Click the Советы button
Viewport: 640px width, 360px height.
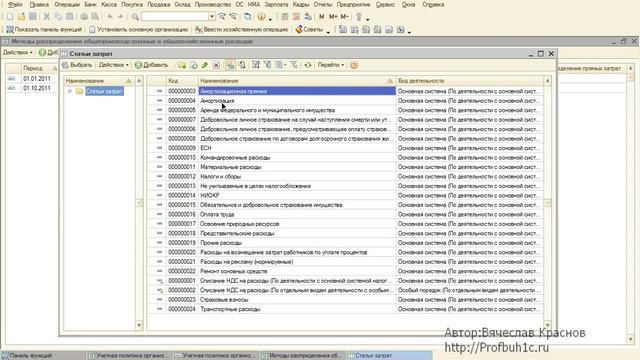pos(309,29)
